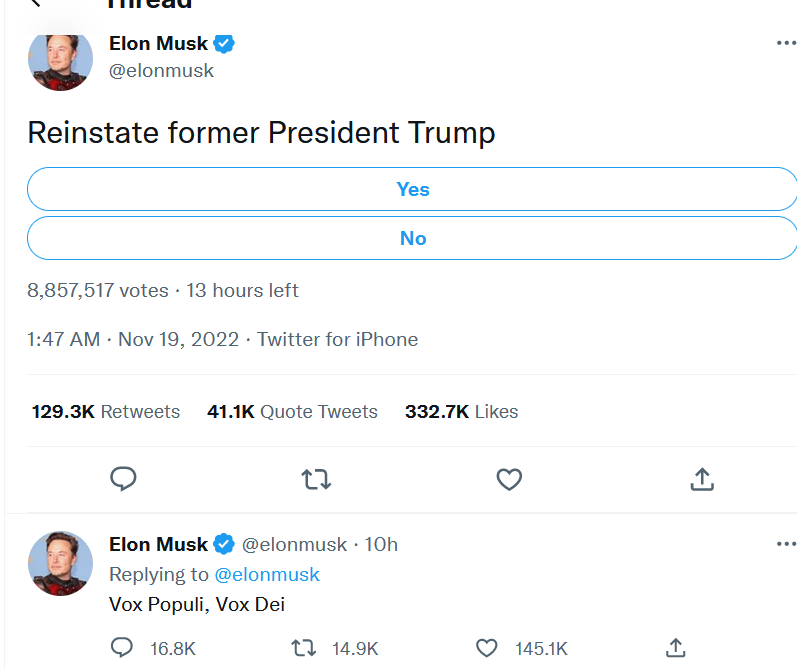Viewport: 797px width, 670px height.
Task: Click the reply icon under main tweet
Action: [123, 479]
